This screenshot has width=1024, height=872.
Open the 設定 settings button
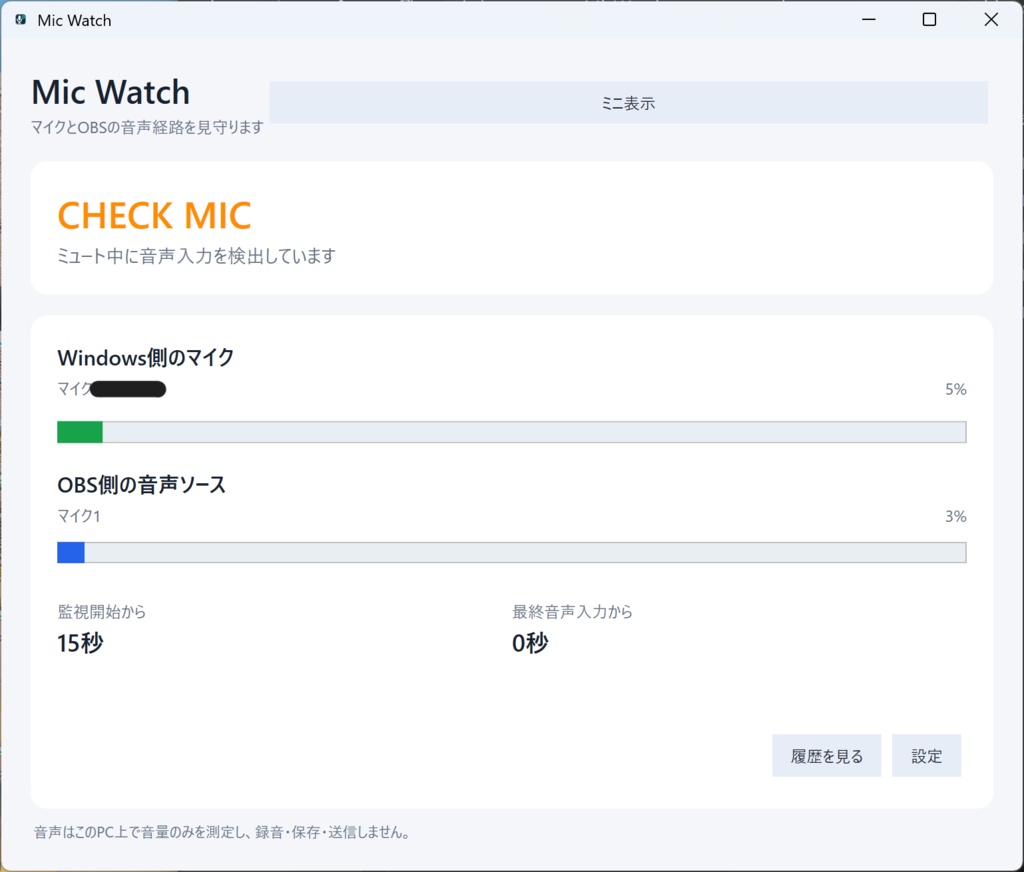[927, 756]
